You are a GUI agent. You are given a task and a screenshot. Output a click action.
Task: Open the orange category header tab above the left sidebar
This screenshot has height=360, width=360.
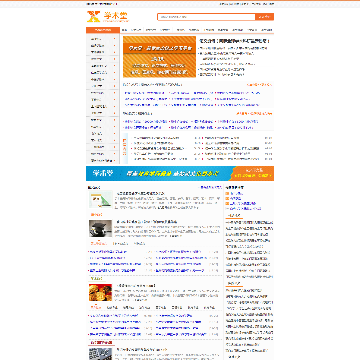103,30
